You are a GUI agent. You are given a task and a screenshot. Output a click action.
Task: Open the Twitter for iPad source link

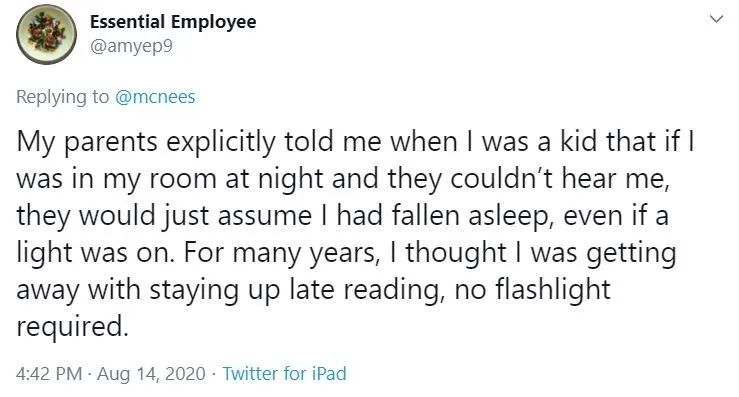284,373
